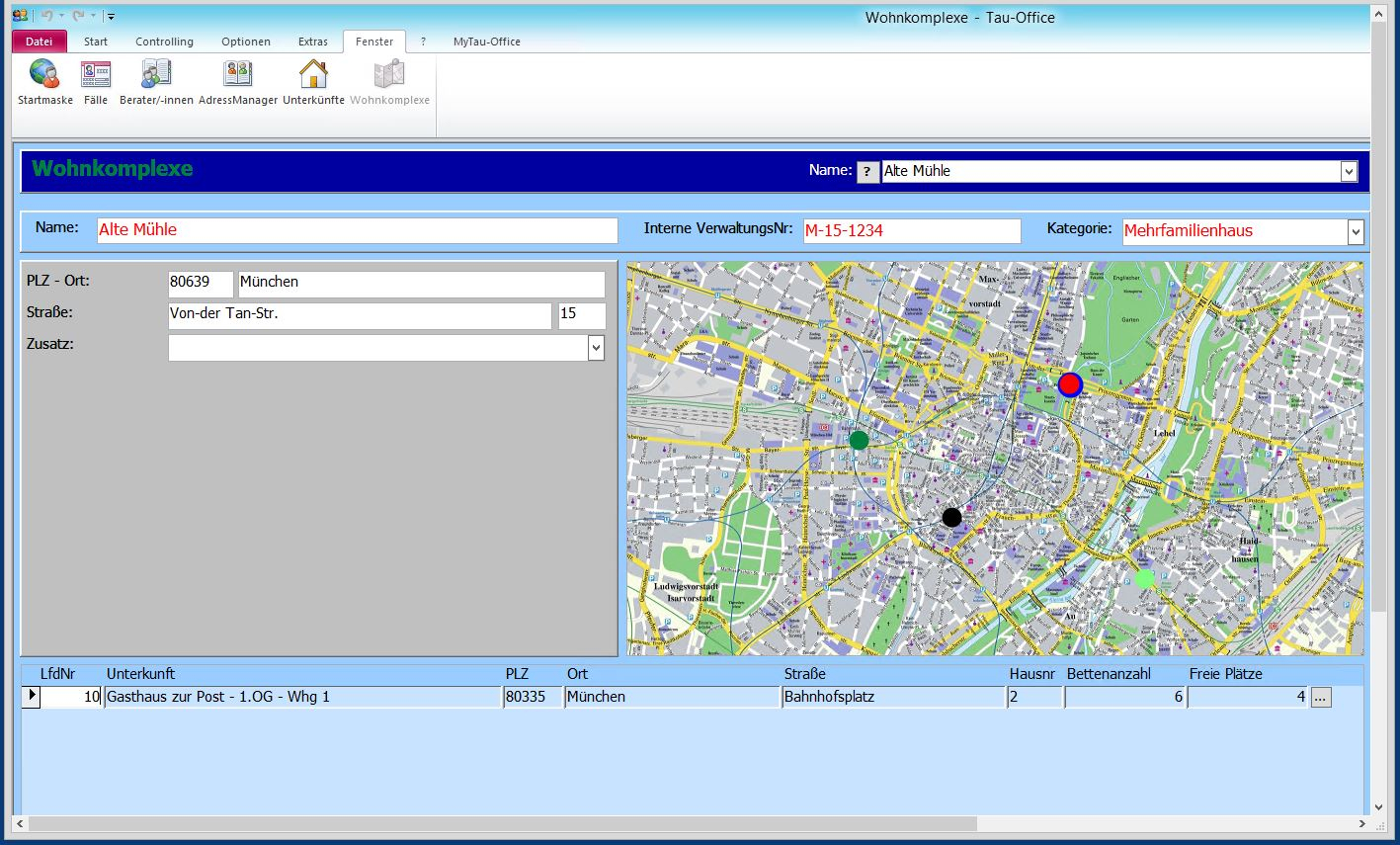The image size is (1400, 845).
Task: Expand the Zusatz dropdown
Action: 595,348
